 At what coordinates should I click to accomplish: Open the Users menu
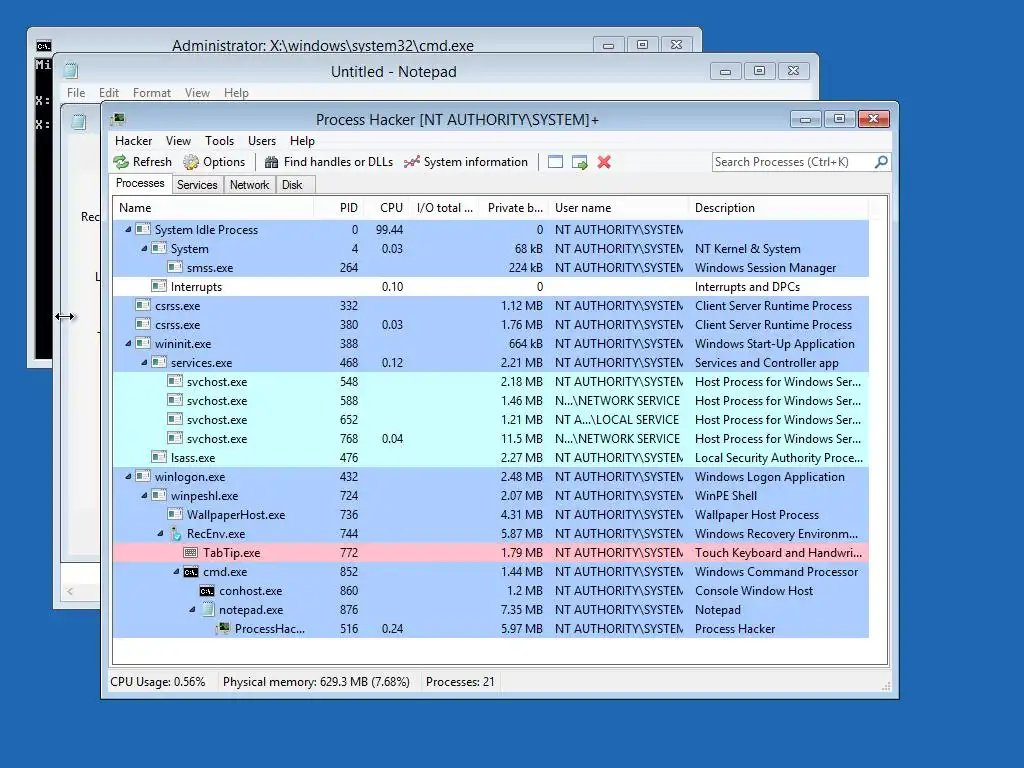click(x=262, y=141)
